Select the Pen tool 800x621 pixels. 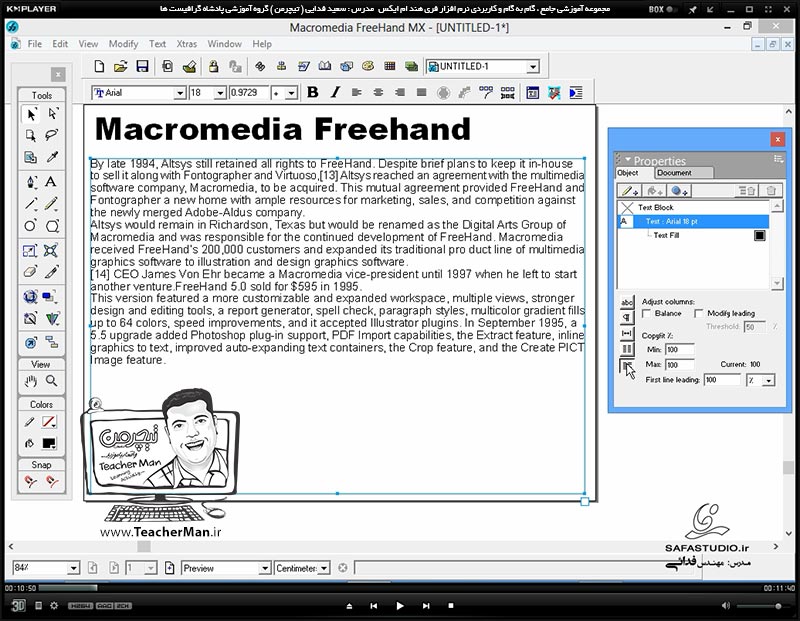point(31,182)
